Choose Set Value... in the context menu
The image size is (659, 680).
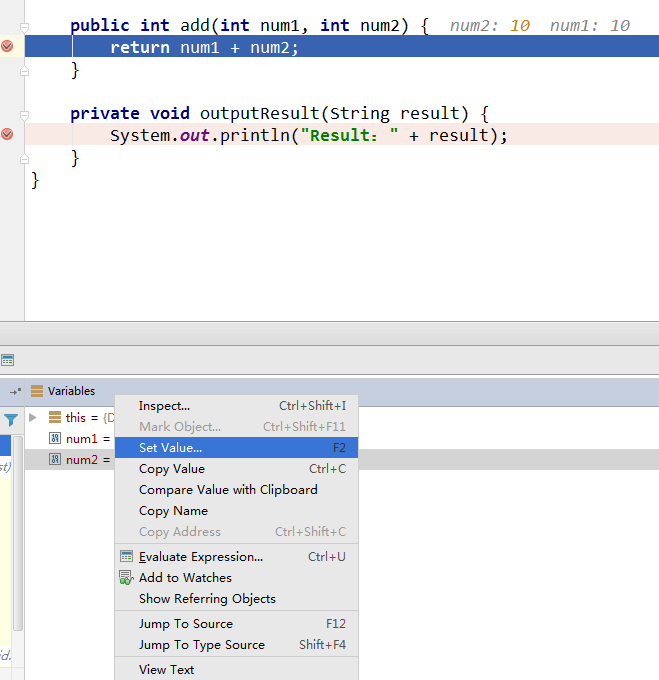[x=236, y=448]
